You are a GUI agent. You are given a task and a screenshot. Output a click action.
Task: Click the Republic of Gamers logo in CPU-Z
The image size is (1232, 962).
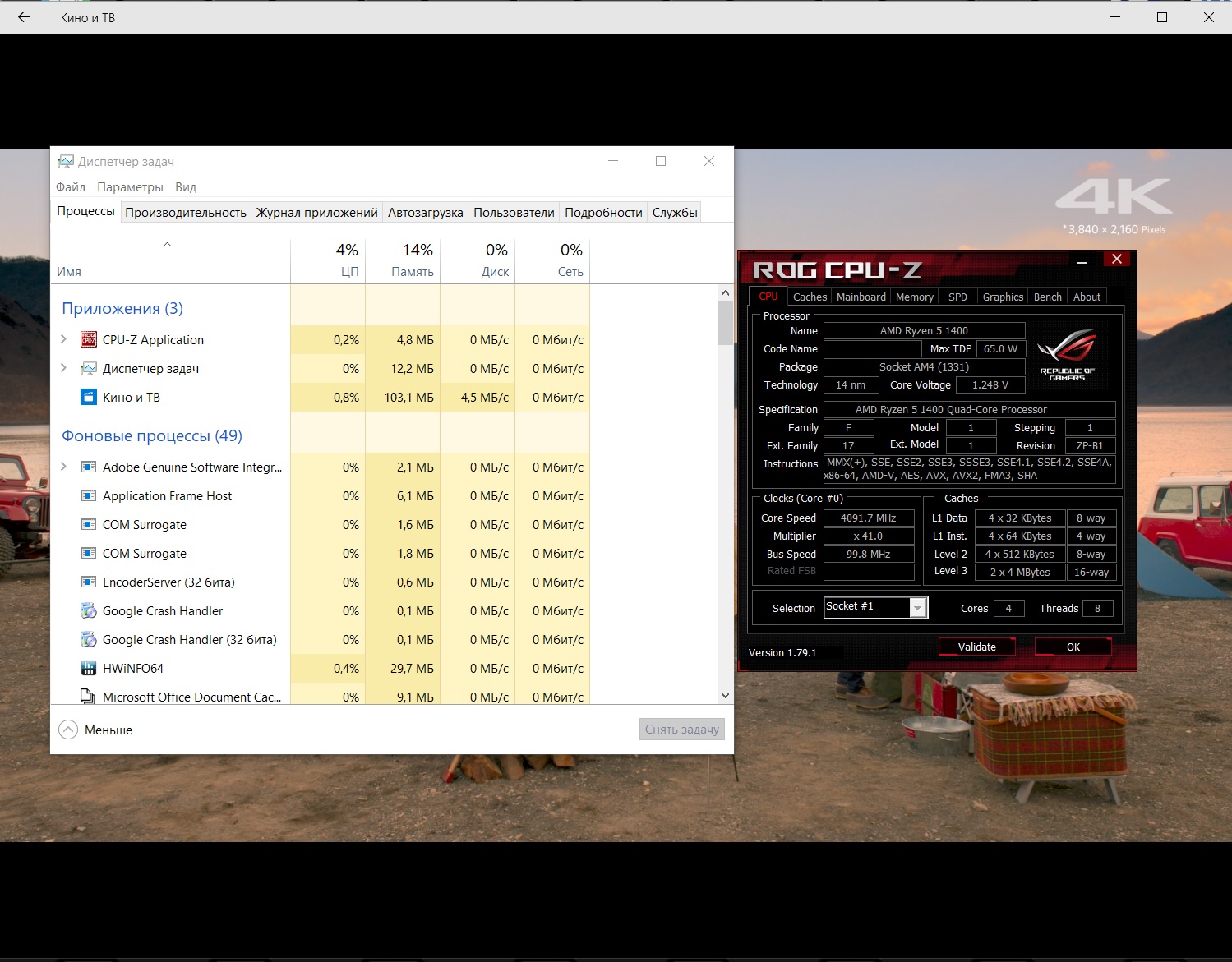[x=1067, y=354]
